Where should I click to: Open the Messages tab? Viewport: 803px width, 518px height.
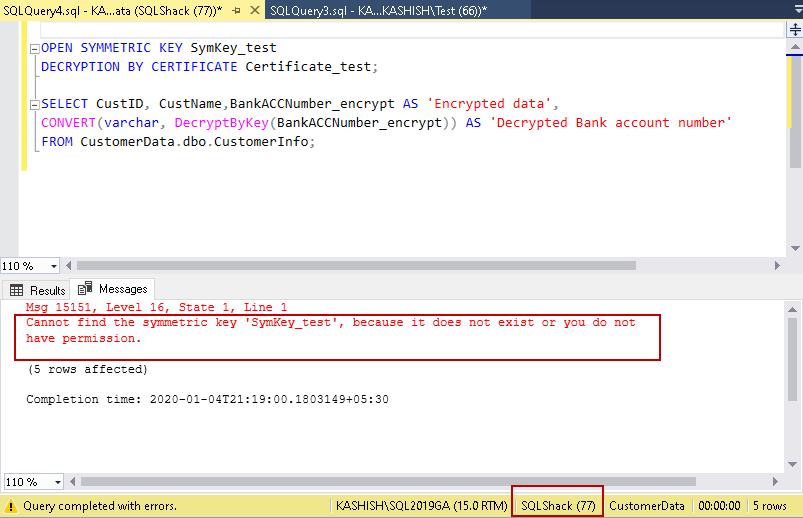[x=113, y=289]
